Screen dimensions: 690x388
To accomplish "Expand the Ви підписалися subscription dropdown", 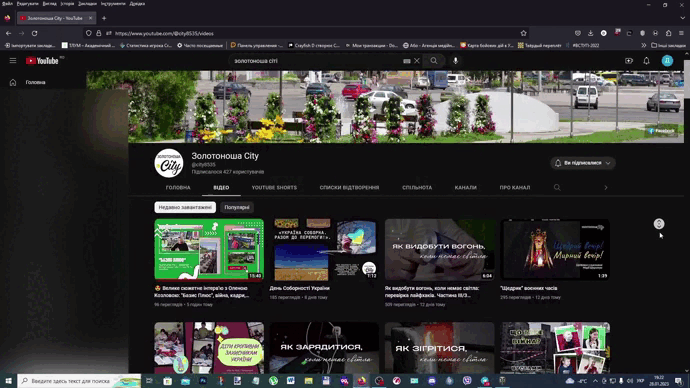I will click(x=583, y=163).
